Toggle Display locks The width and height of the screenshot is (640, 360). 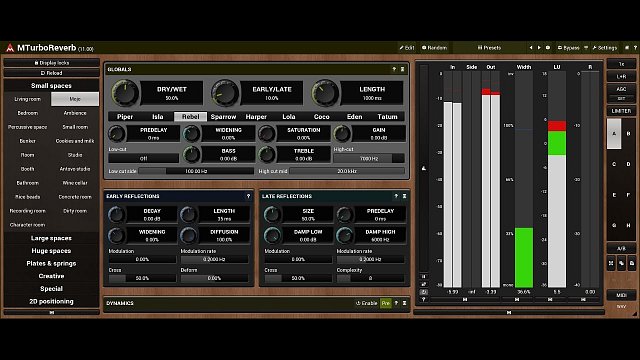pos(51,63)
